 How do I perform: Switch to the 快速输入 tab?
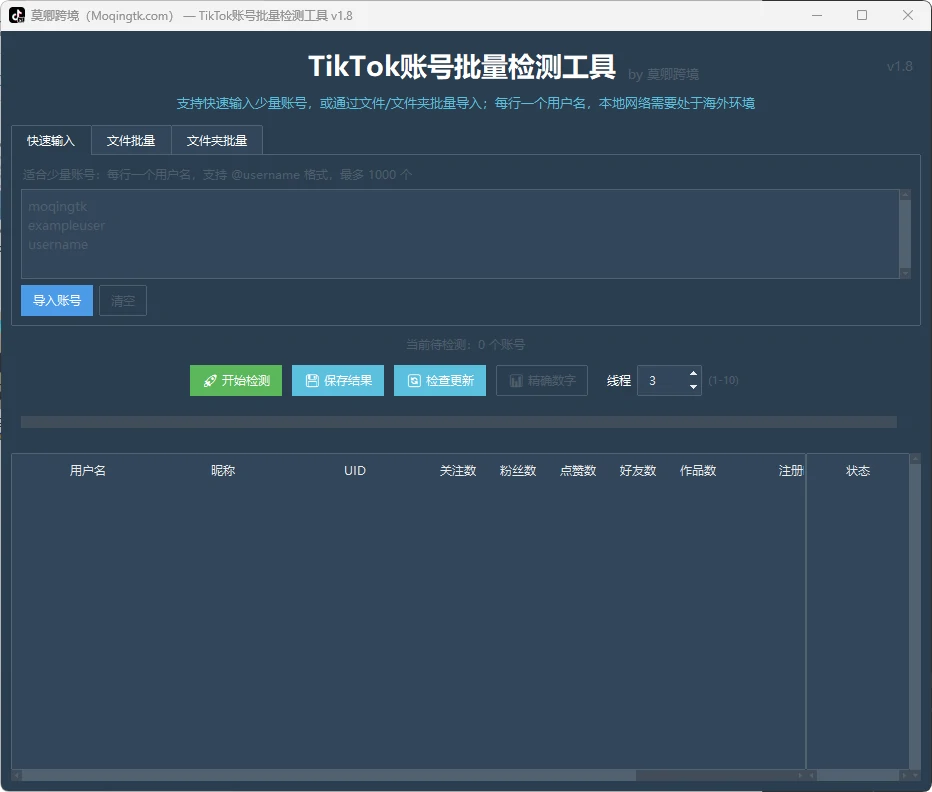pos(51,141)
